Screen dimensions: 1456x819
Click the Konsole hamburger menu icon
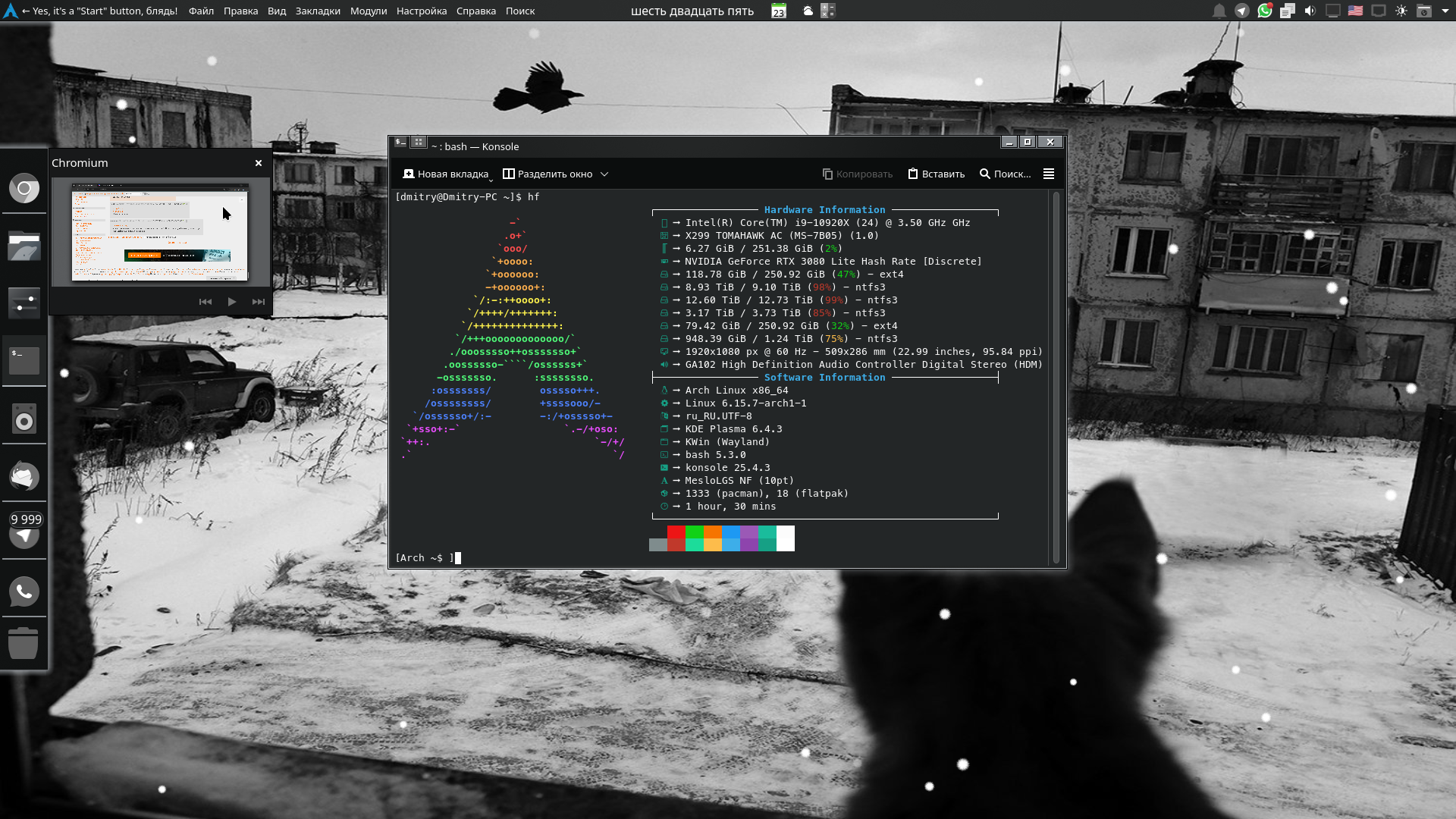click(x=1049, y=174)
